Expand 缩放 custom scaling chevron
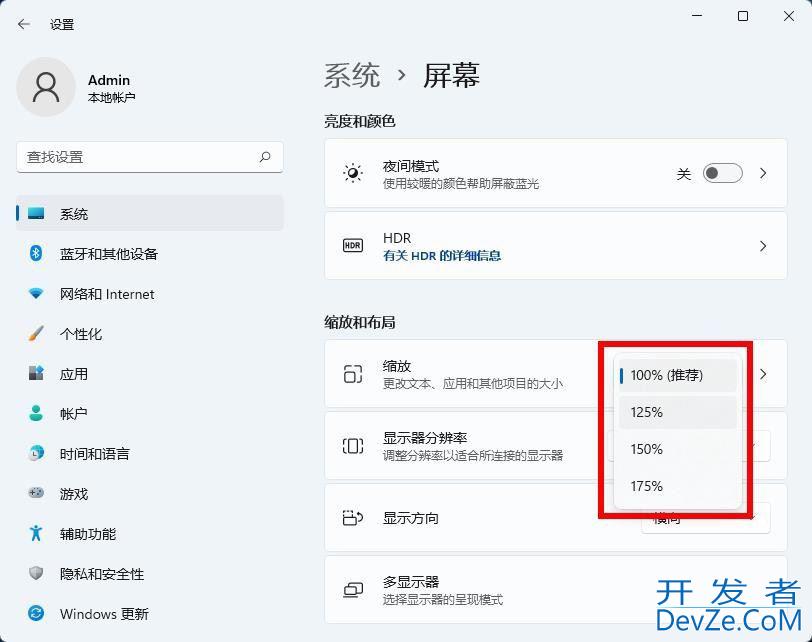812x642 pixels. [x=763, y=374]
